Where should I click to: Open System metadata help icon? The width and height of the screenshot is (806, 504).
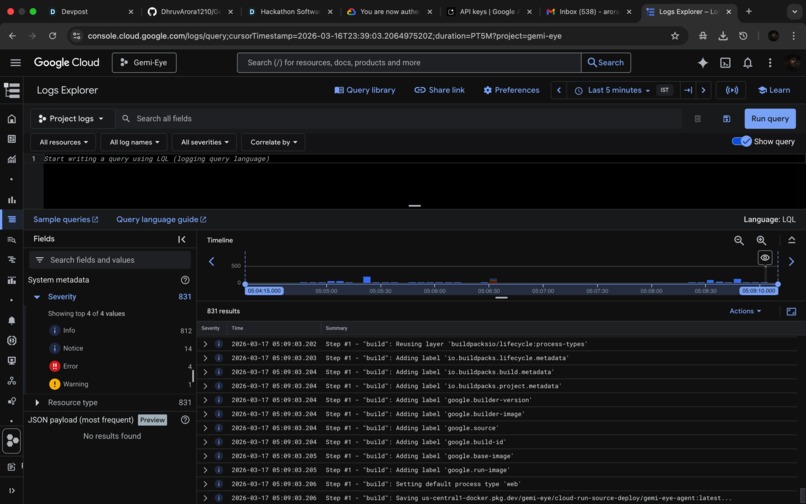click(185, 280)
